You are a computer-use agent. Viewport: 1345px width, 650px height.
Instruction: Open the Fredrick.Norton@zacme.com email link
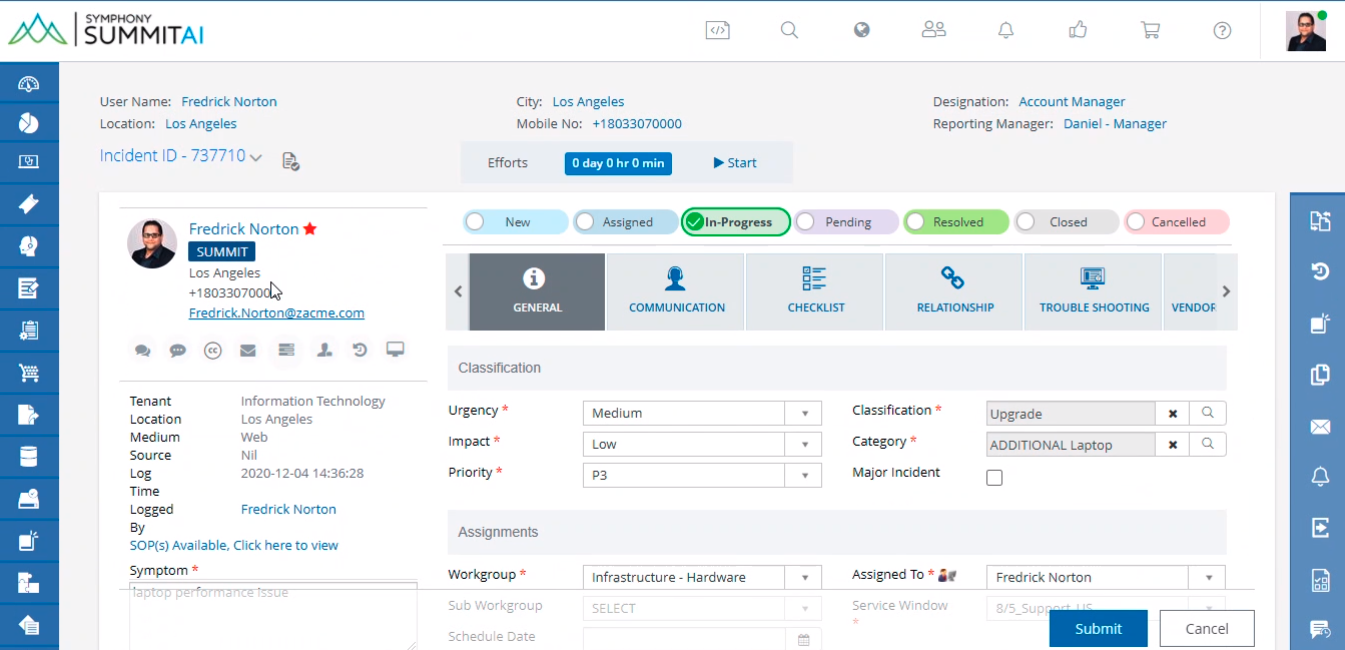click(276, 312)
